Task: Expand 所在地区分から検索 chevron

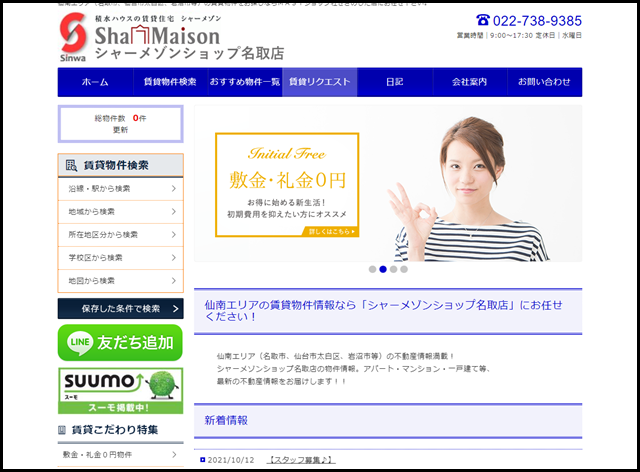Action: click(174, 234)
